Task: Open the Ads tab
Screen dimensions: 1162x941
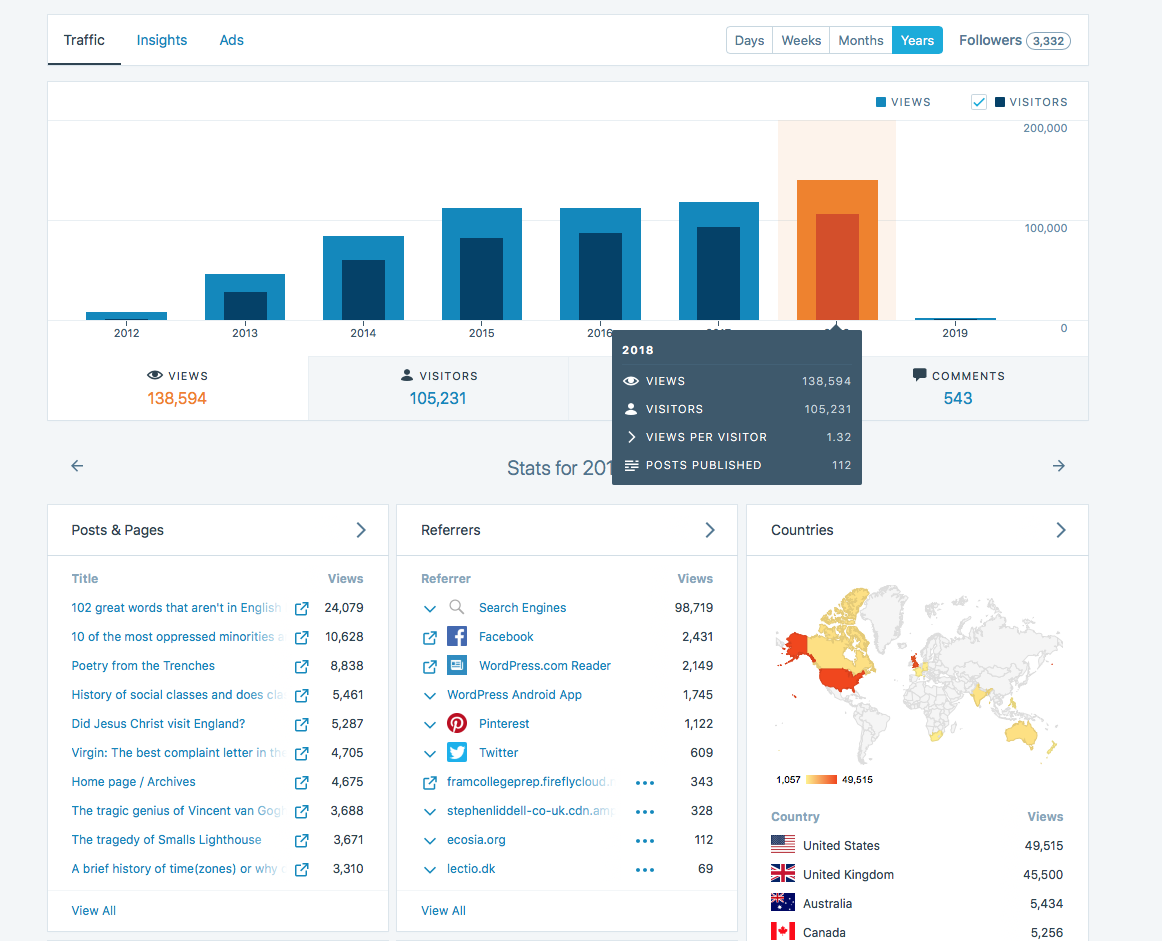Action: pyautogui.click(x=231, y=41)
